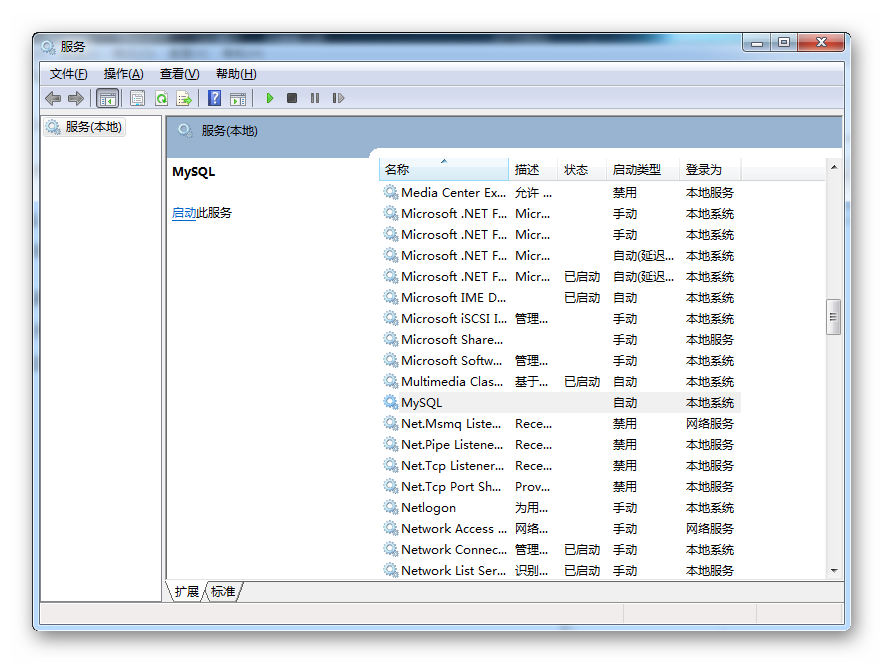This screenshot has width=884, height=664.
Task: Click the MySQL heading in detail pane
Action: [193, 172]
